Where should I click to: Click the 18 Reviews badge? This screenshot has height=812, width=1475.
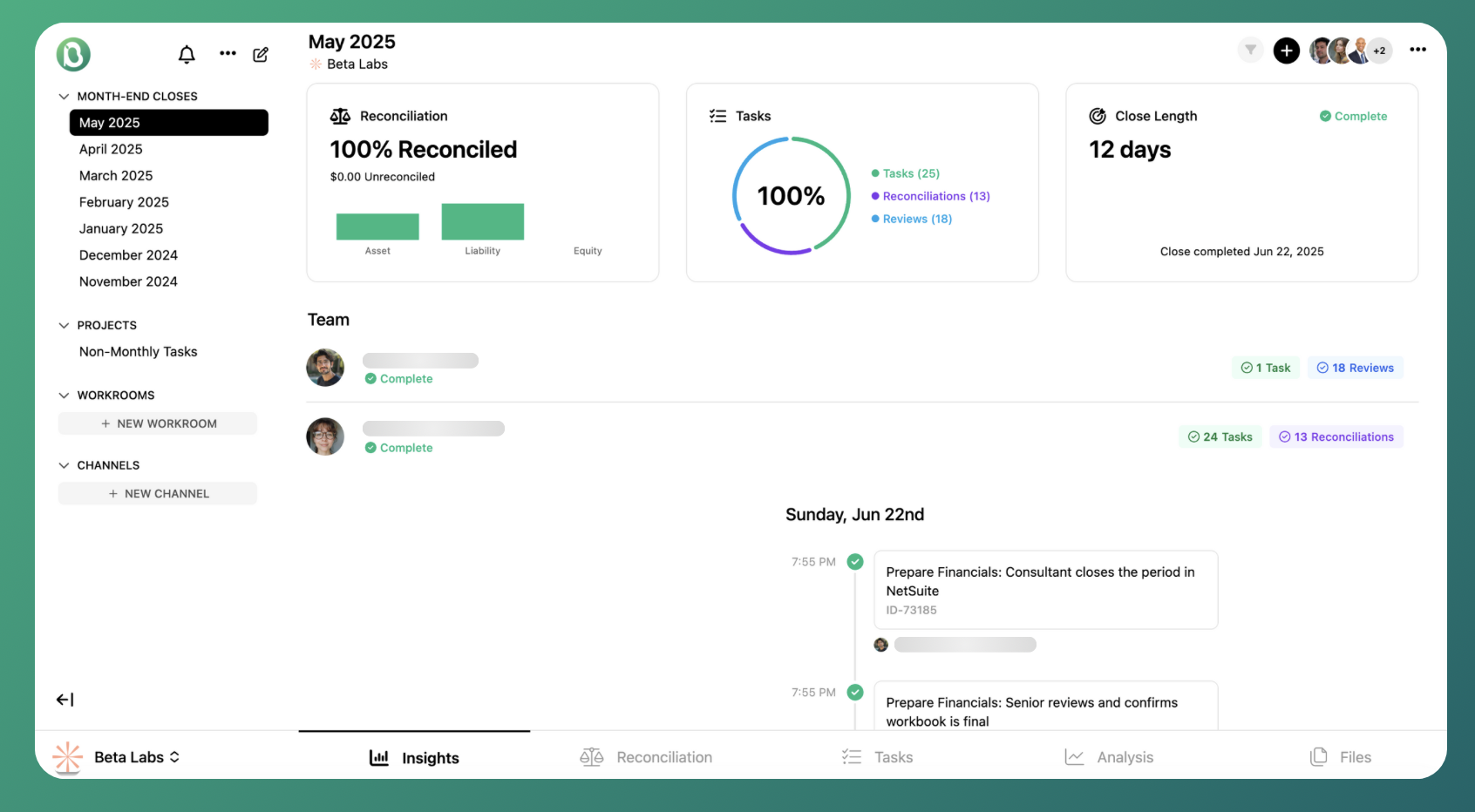click(x=1356, y=368)
